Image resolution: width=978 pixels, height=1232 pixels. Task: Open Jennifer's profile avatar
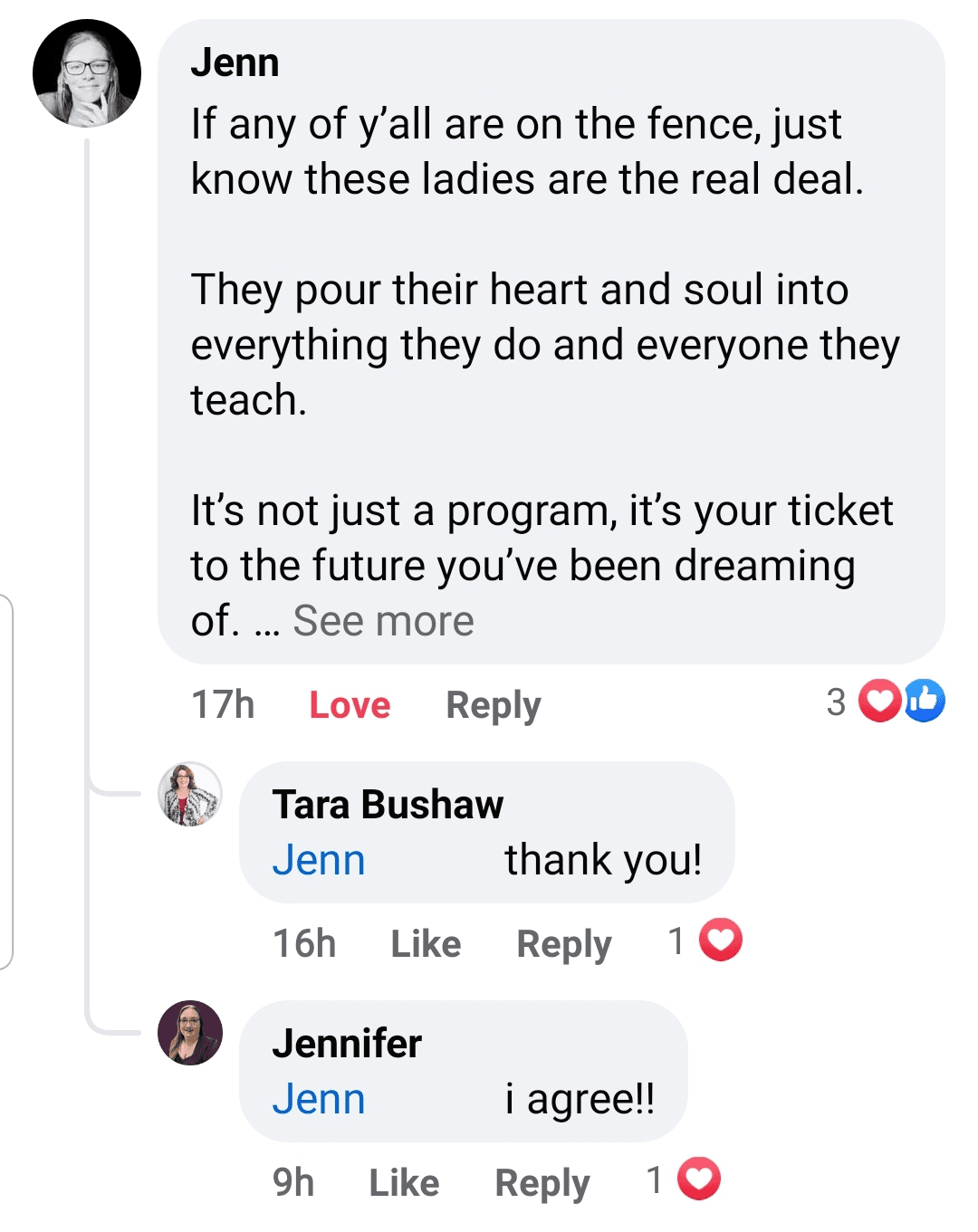point(190,1033)
